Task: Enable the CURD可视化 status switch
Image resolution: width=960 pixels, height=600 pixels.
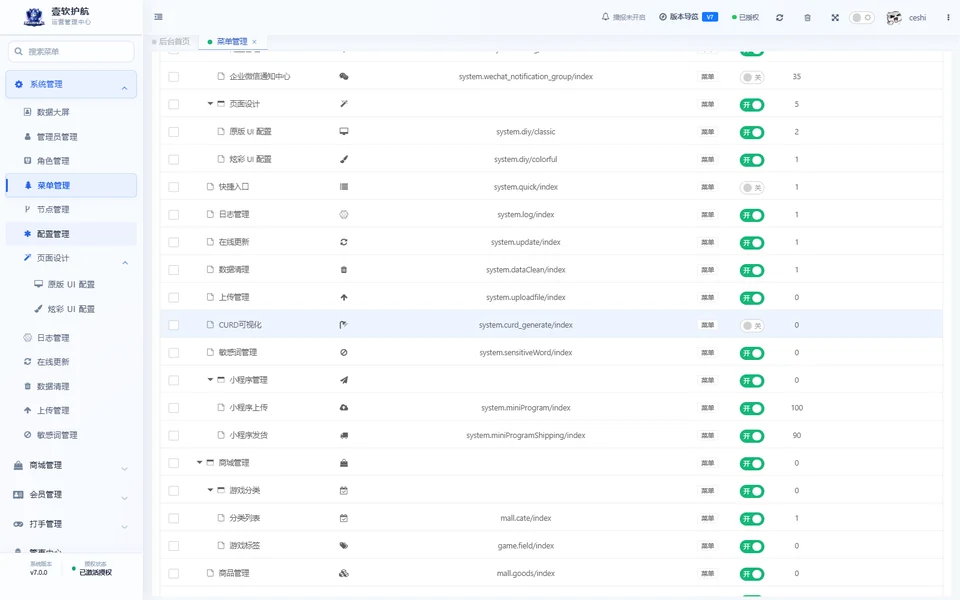Action: point(752,325)
